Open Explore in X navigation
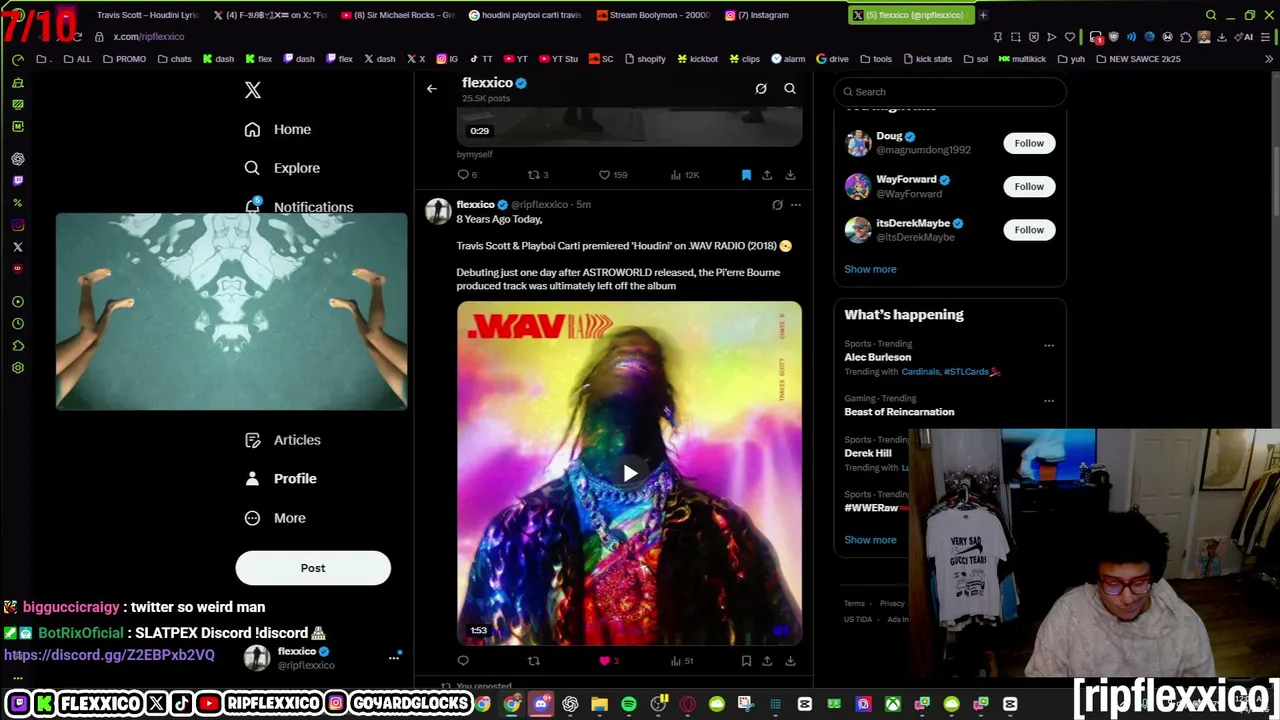 point(283,168)
